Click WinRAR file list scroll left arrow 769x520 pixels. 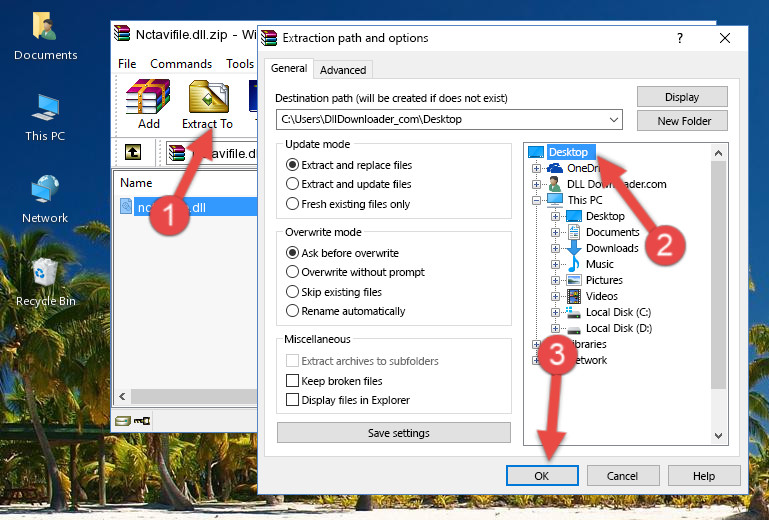click(123, 396)
